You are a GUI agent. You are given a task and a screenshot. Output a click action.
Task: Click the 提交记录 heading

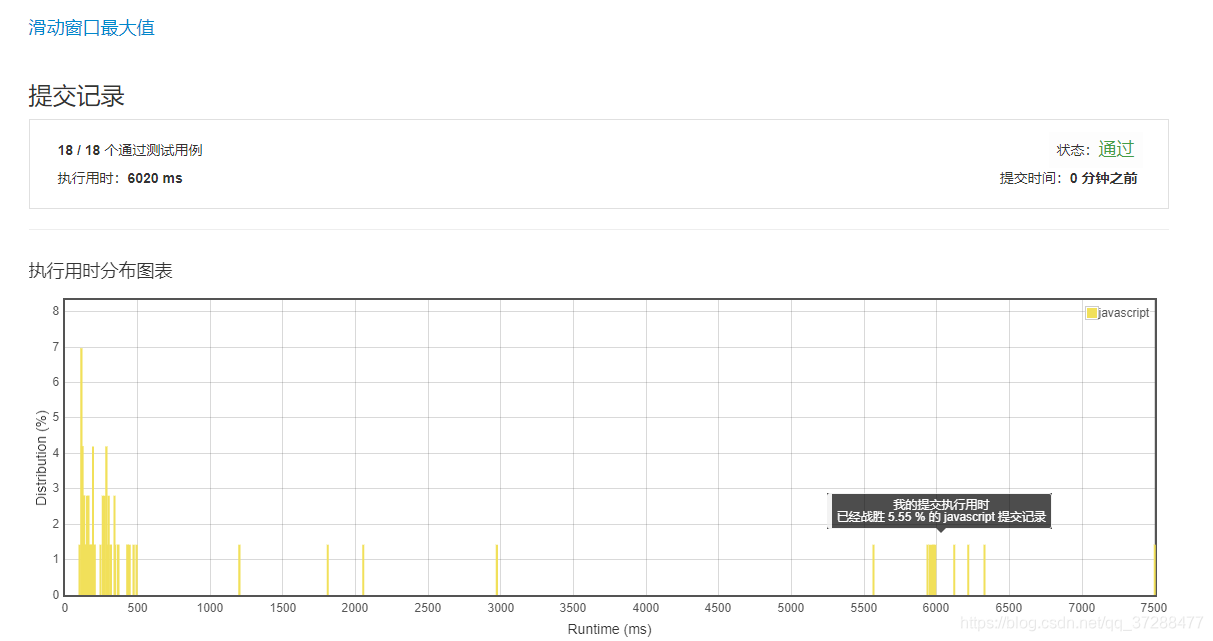(x=76, y=96)
